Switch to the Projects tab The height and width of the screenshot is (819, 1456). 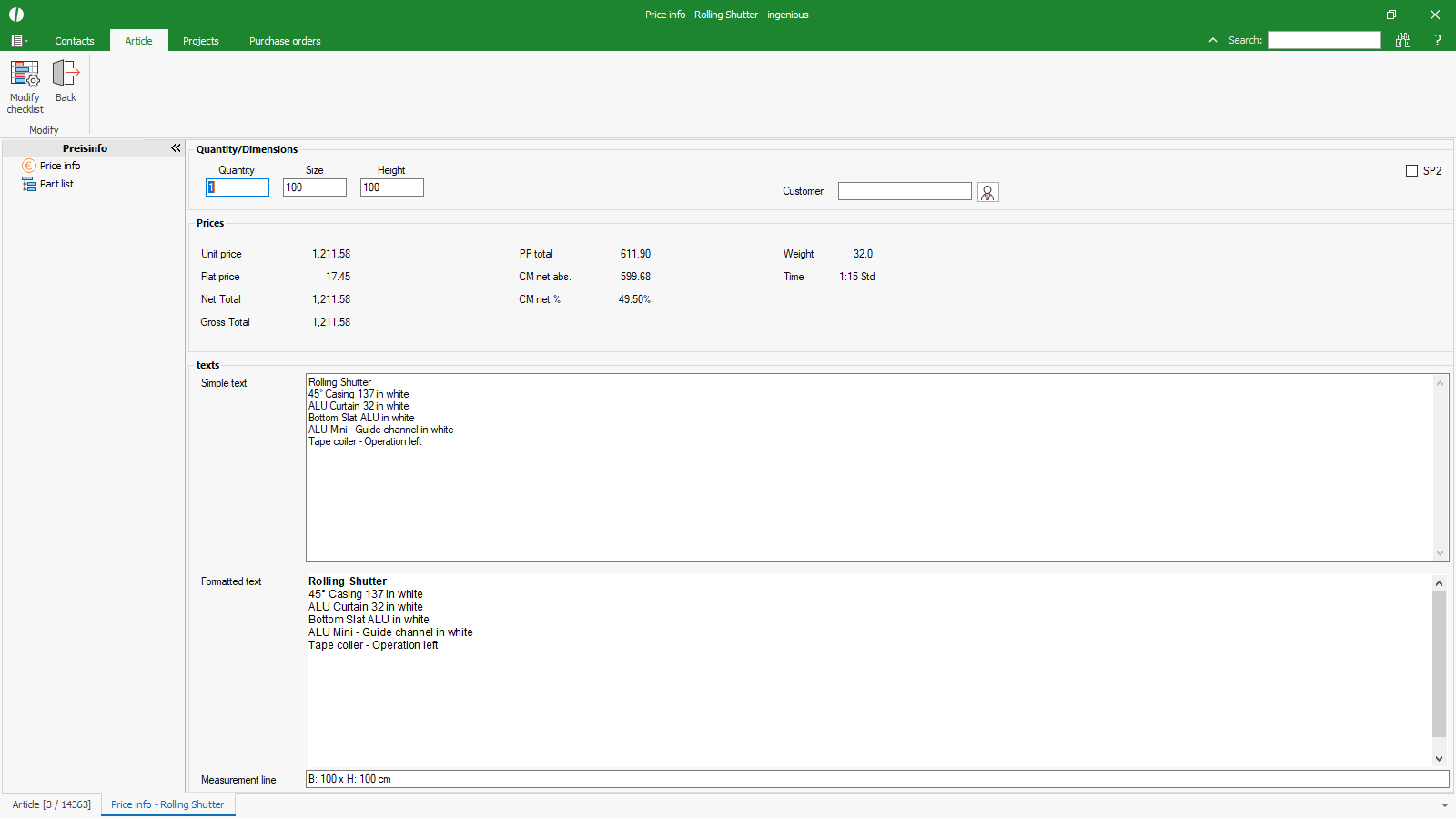(200, 41)
